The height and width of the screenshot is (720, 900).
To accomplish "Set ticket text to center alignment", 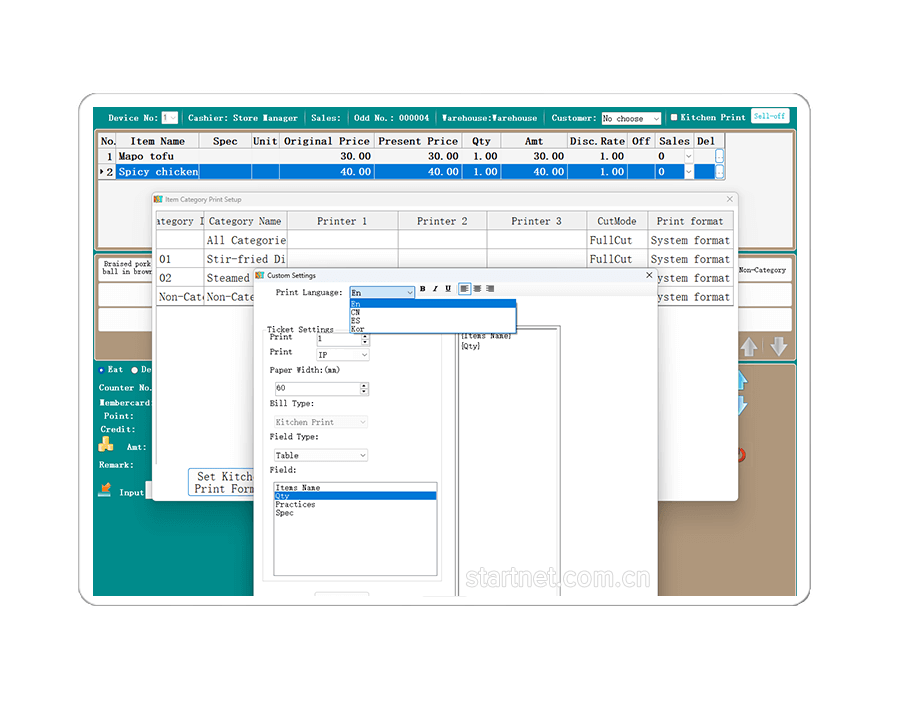I will coord(477,289).
